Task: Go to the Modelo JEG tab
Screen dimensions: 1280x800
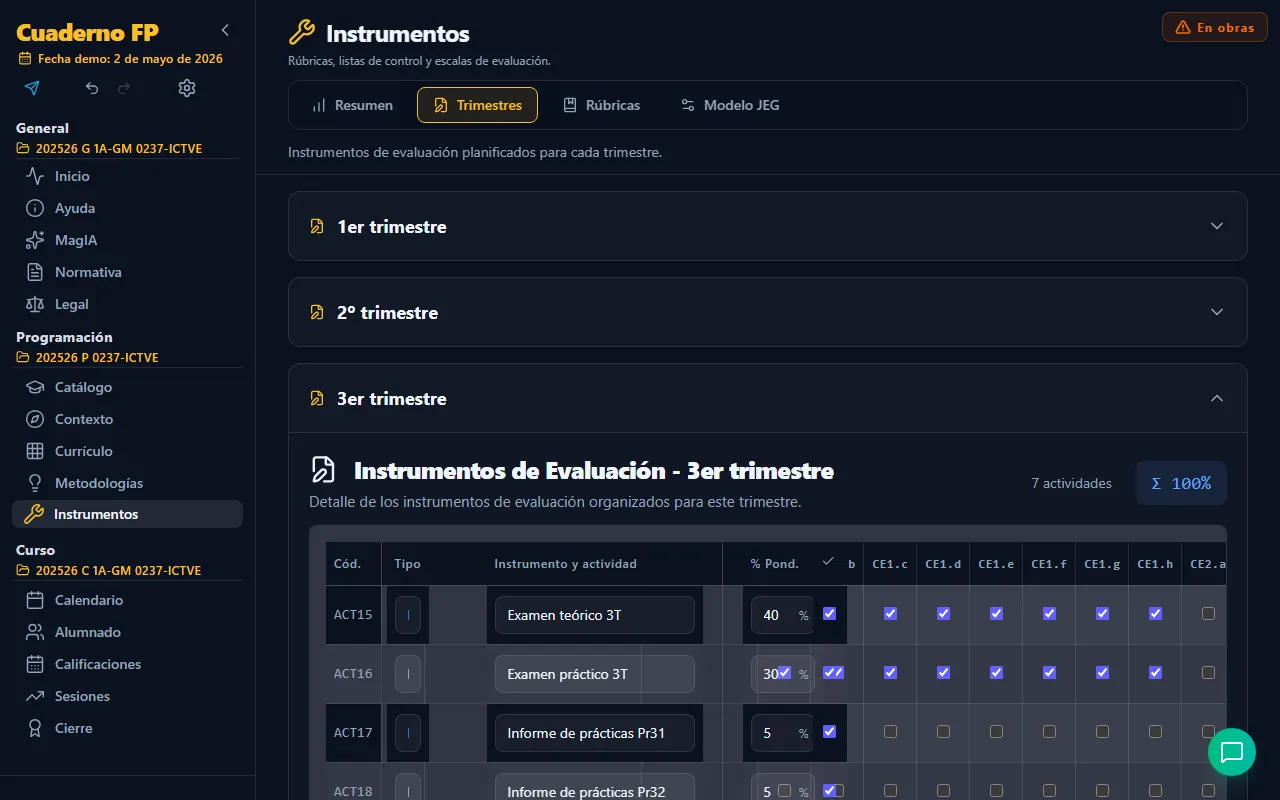Action: point(730,105)
